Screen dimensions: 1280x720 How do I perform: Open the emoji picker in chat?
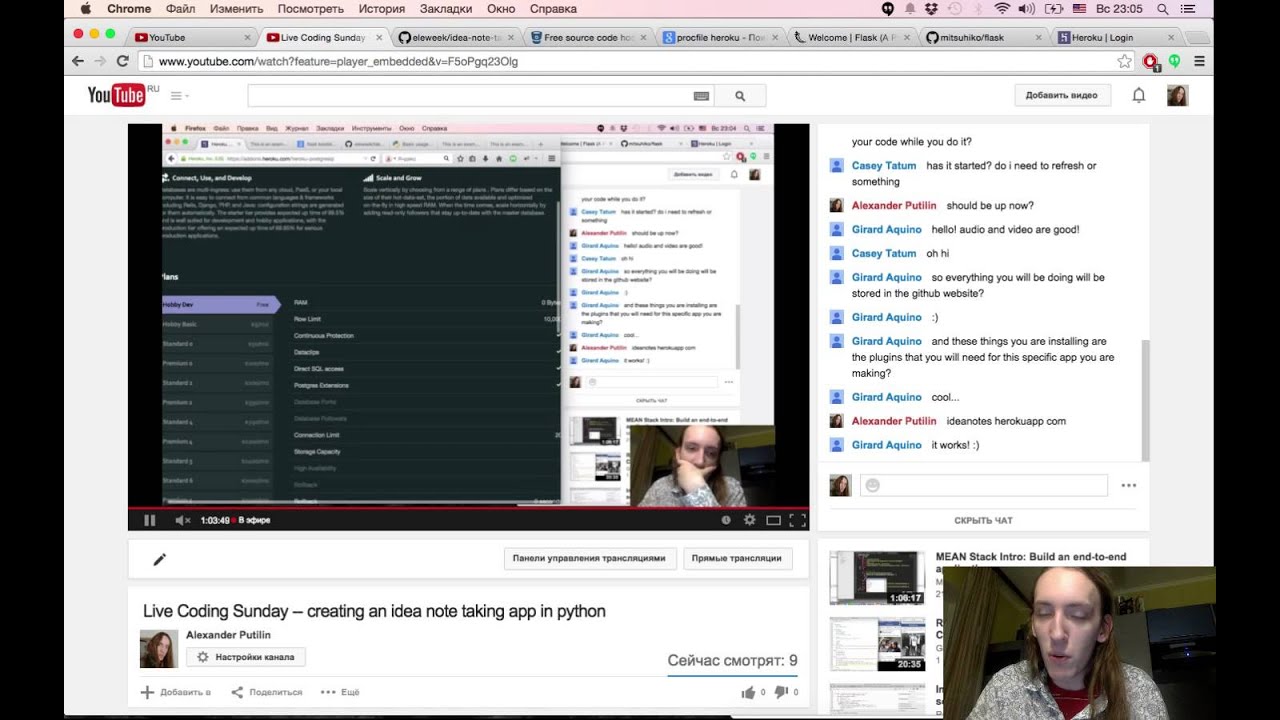(x=873, y=485)
